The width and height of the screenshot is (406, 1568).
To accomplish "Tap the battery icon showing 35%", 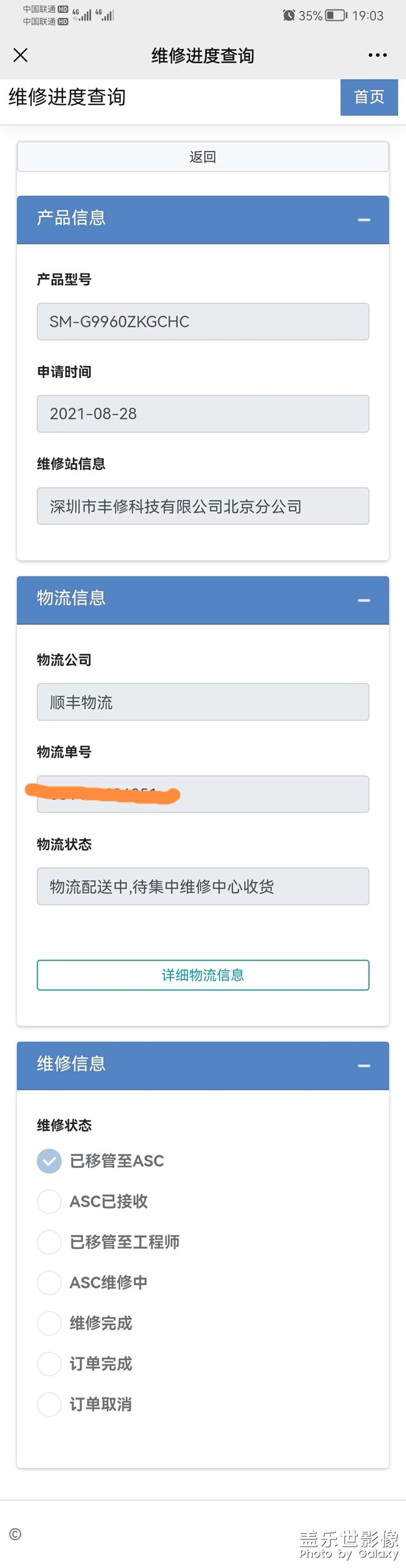I will click(x=335, y=16).
